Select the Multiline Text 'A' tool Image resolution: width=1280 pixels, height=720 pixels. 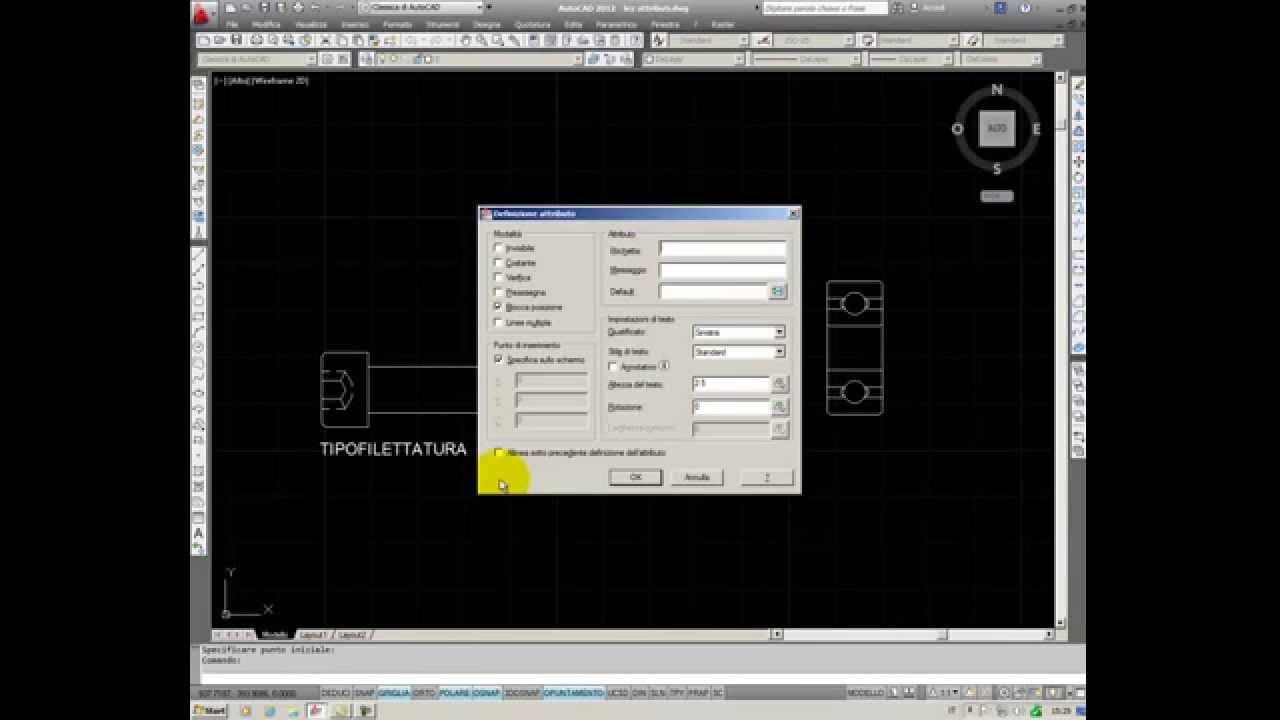[x=198, y=534]
